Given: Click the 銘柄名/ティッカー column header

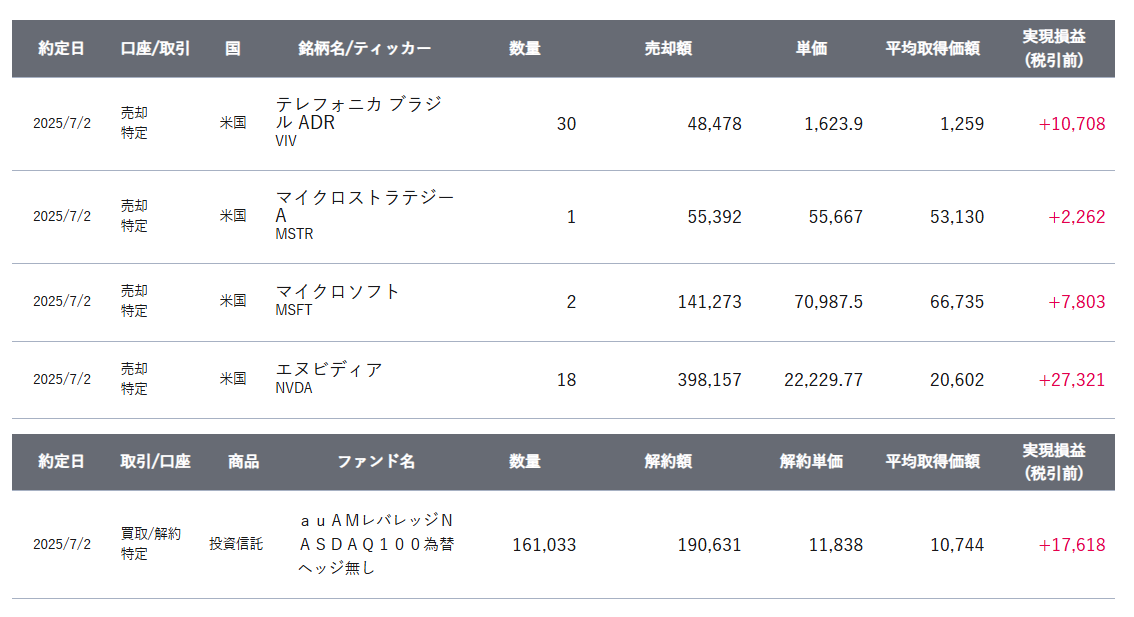Looking at the screenshot, I should pyautogui.click(x=364, y=48).
